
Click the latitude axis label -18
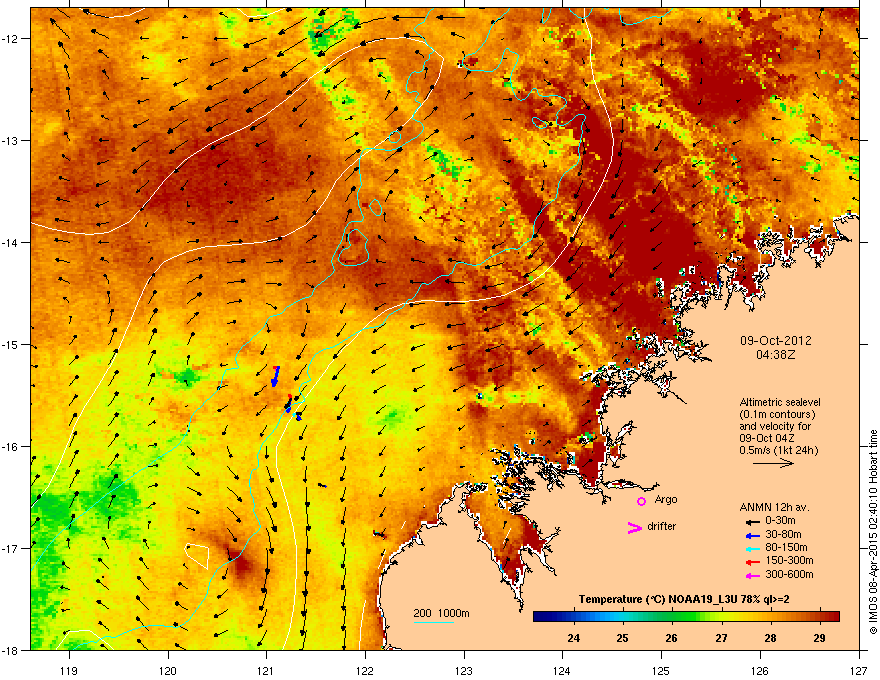point(11,650)
